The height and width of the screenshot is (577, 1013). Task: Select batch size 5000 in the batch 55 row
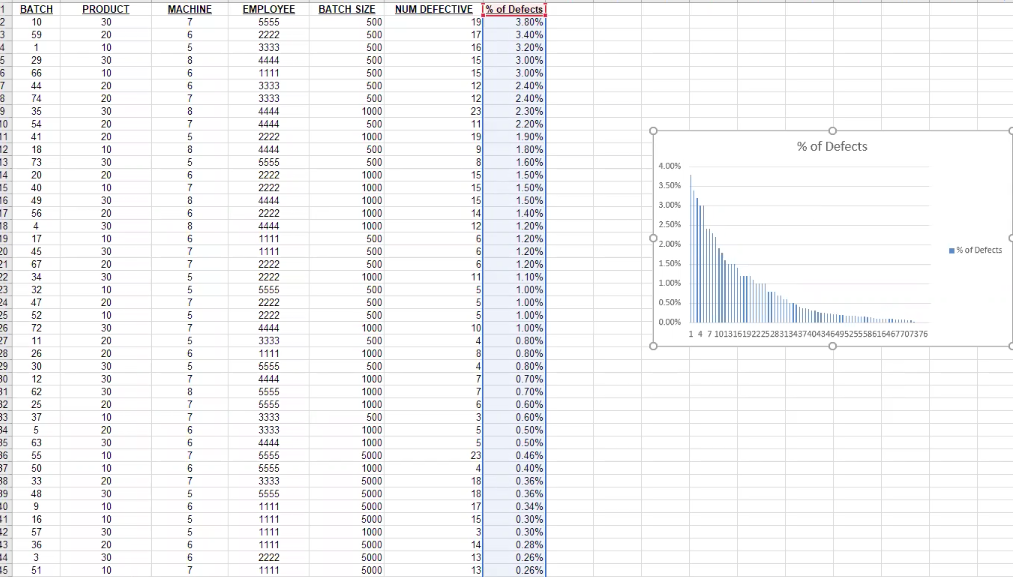pos(347,456)
